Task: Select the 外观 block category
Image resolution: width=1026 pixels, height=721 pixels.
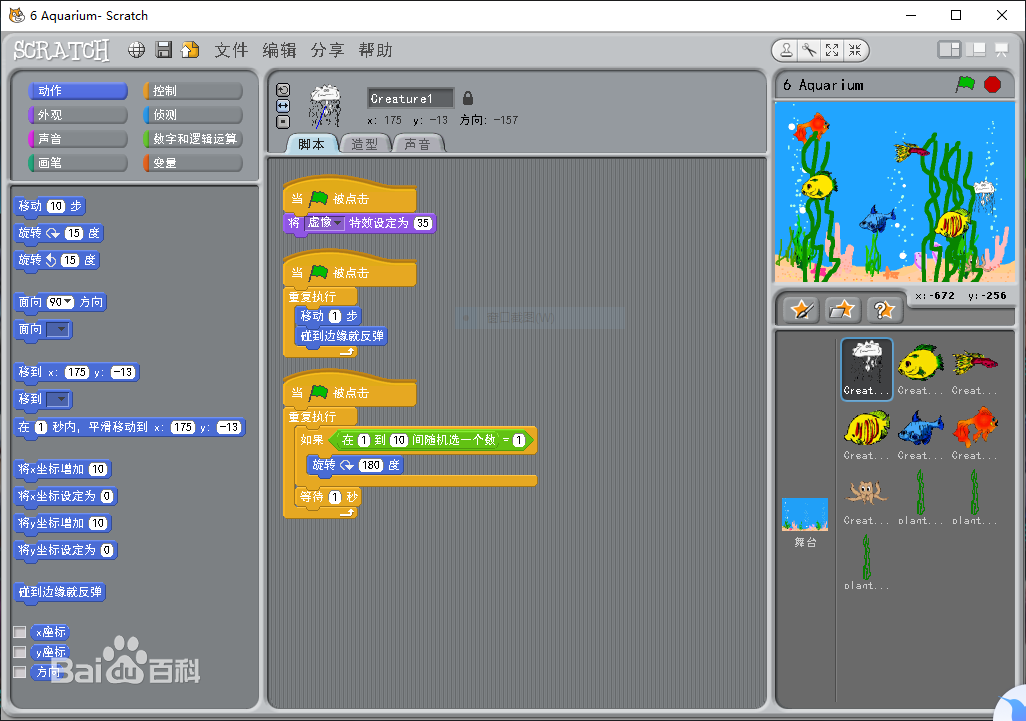Action: (78, 115)
